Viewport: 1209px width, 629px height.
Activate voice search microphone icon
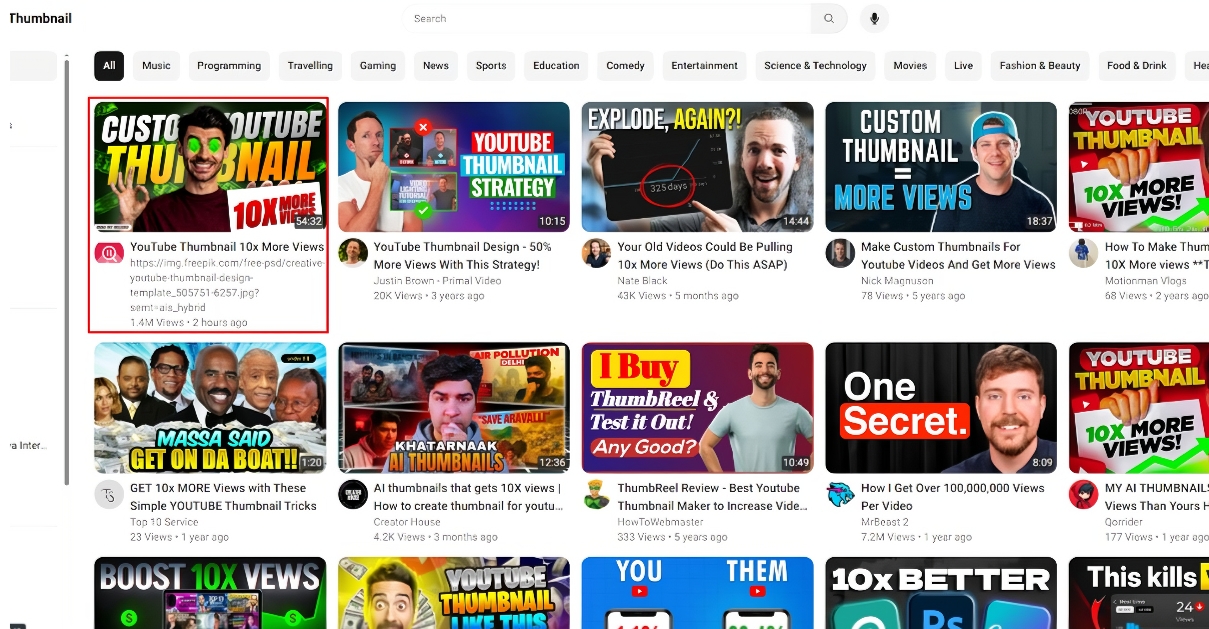(874, 18)
